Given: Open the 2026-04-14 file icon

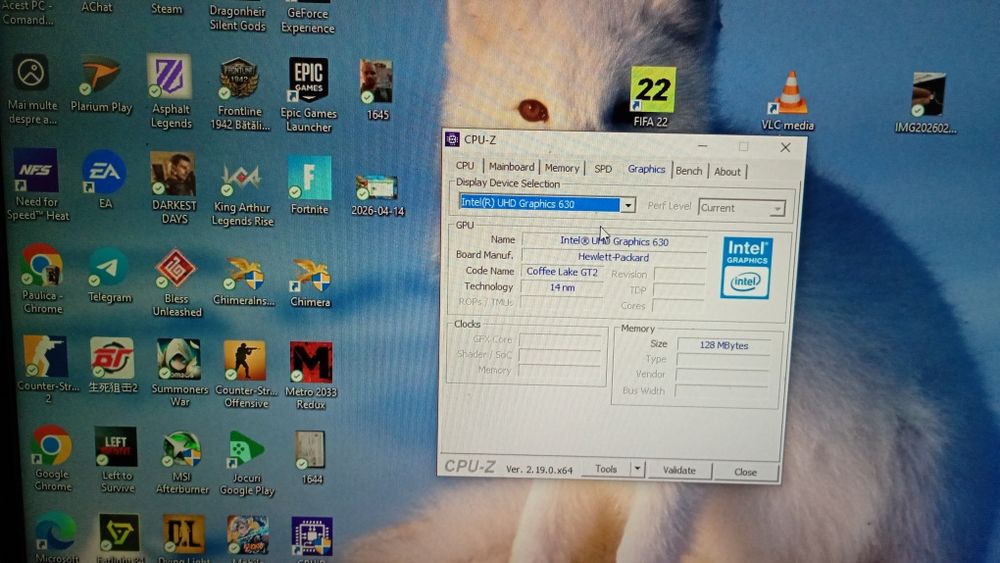Looking at the screenshot, I should coord(378,195).
